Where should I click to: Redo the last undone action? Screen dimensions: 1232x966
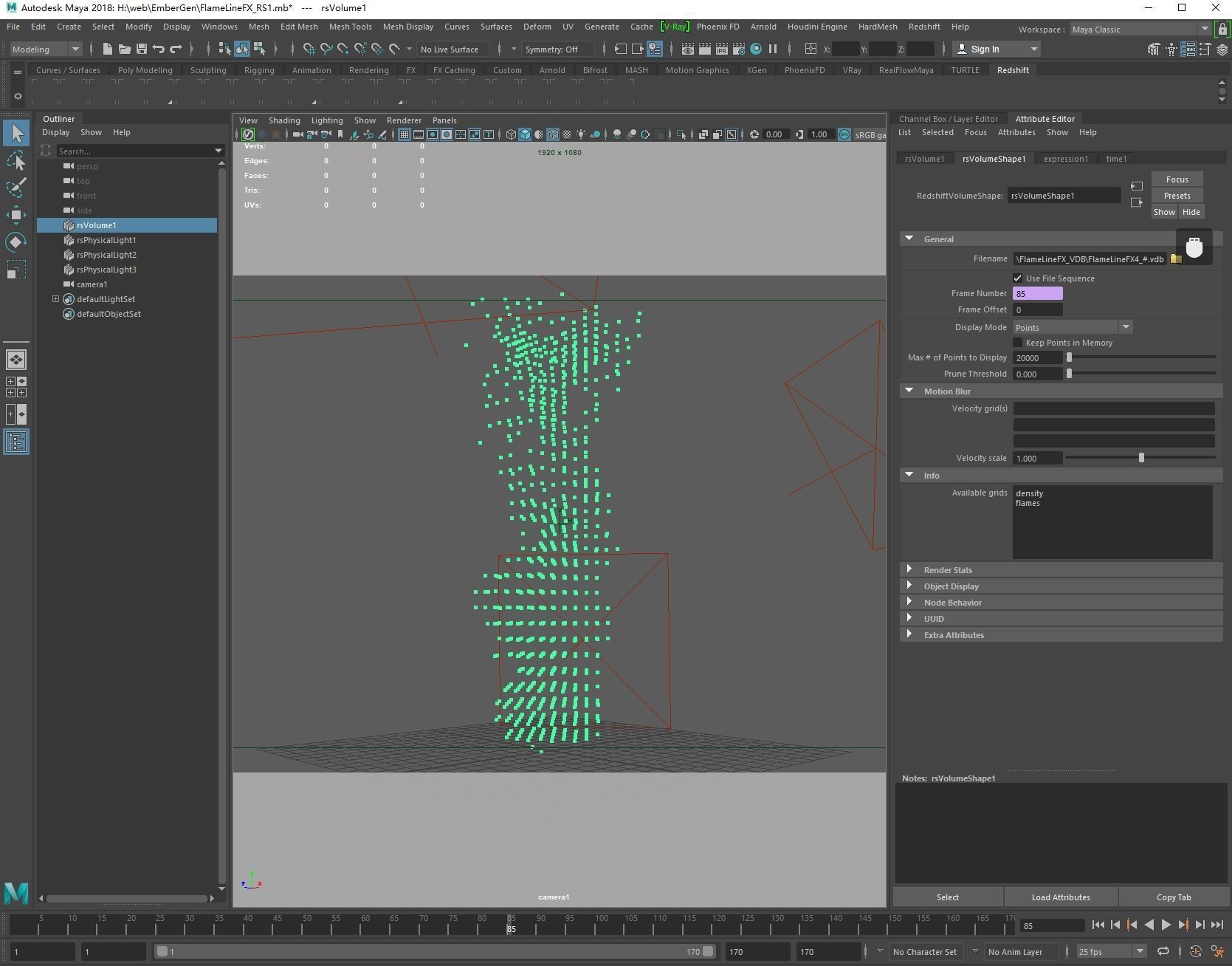[176, 49]
